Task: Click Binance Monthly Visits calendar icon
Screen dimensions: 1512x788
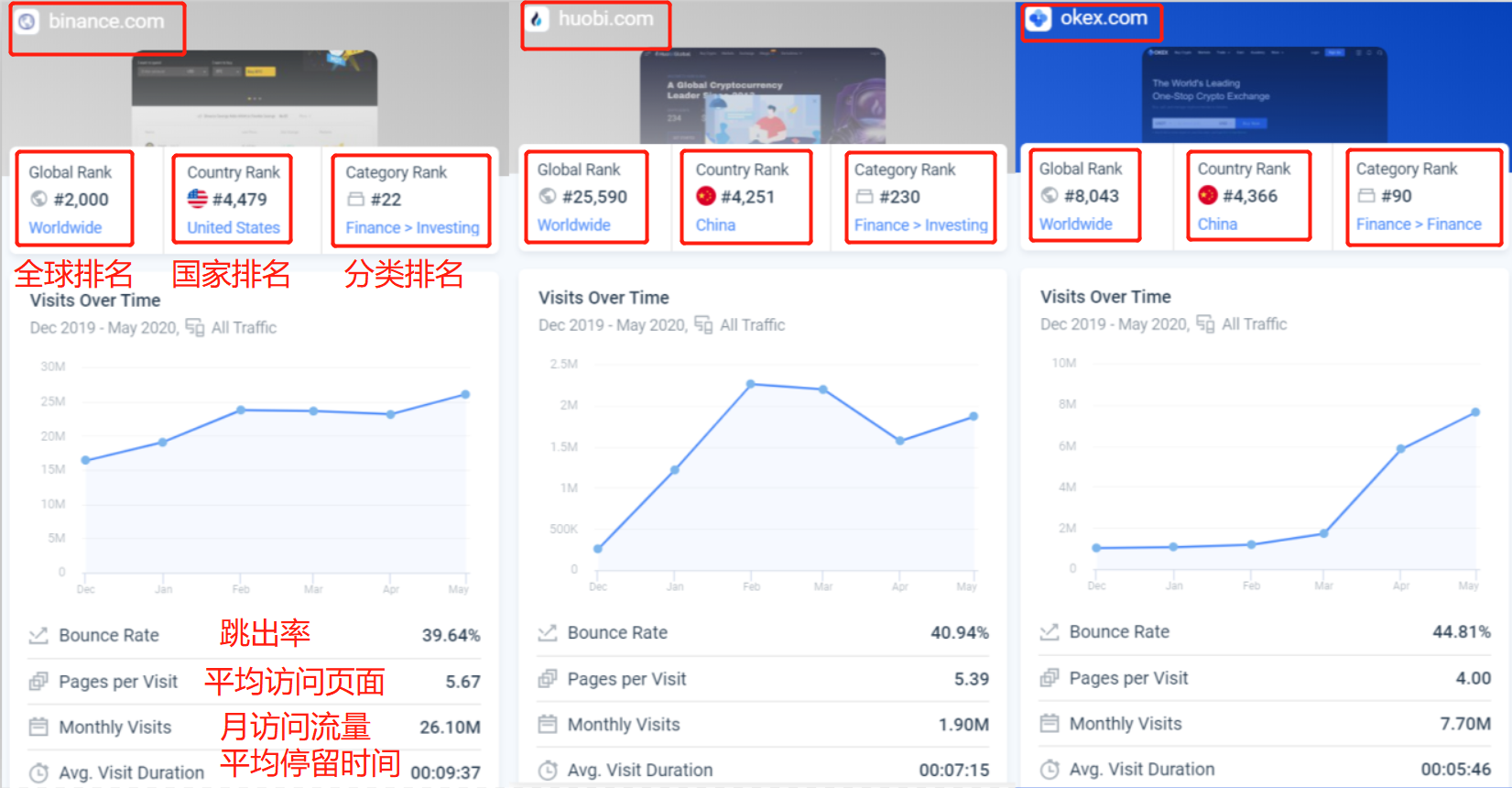Action: (x=38, y=728)
